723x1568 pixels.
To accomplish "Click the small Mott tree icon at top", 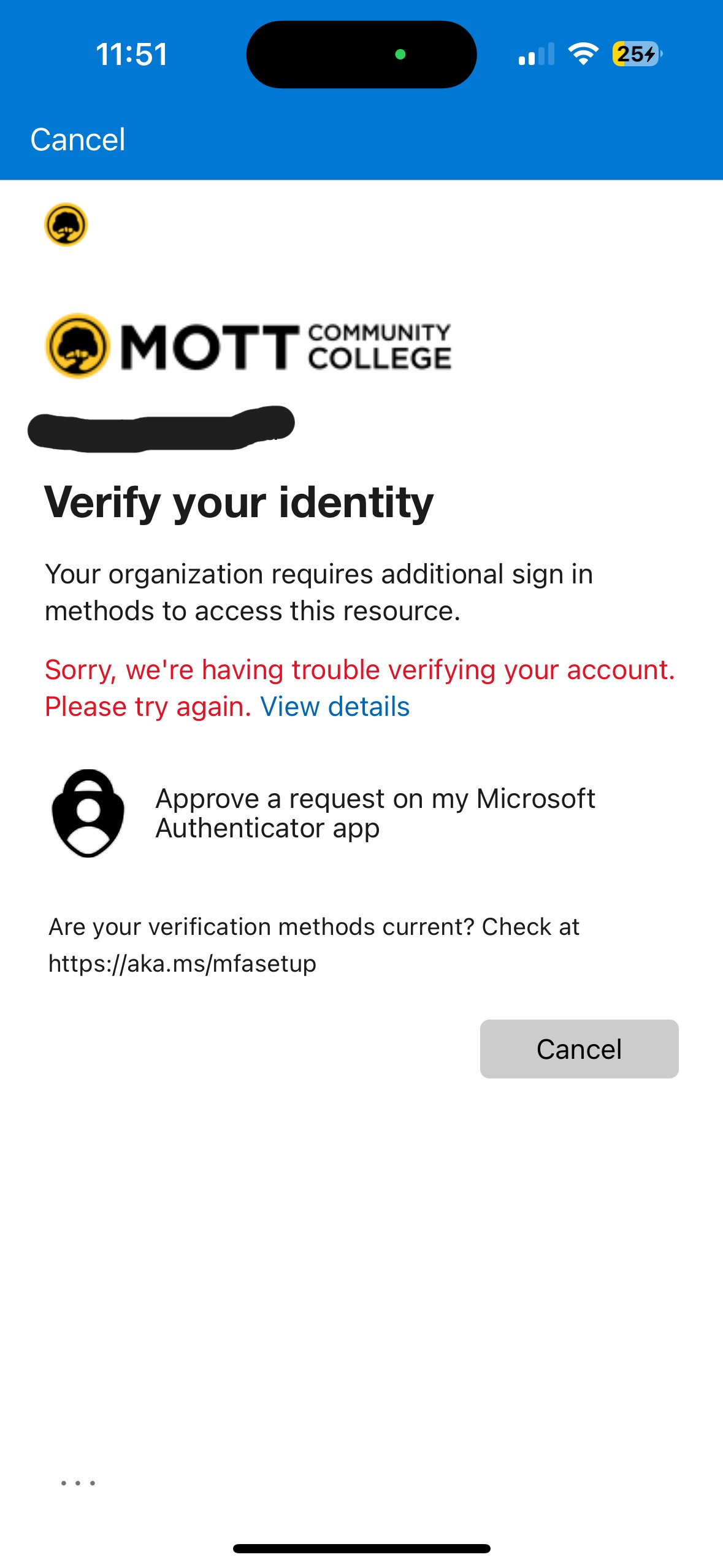I will tap(67, 224).
